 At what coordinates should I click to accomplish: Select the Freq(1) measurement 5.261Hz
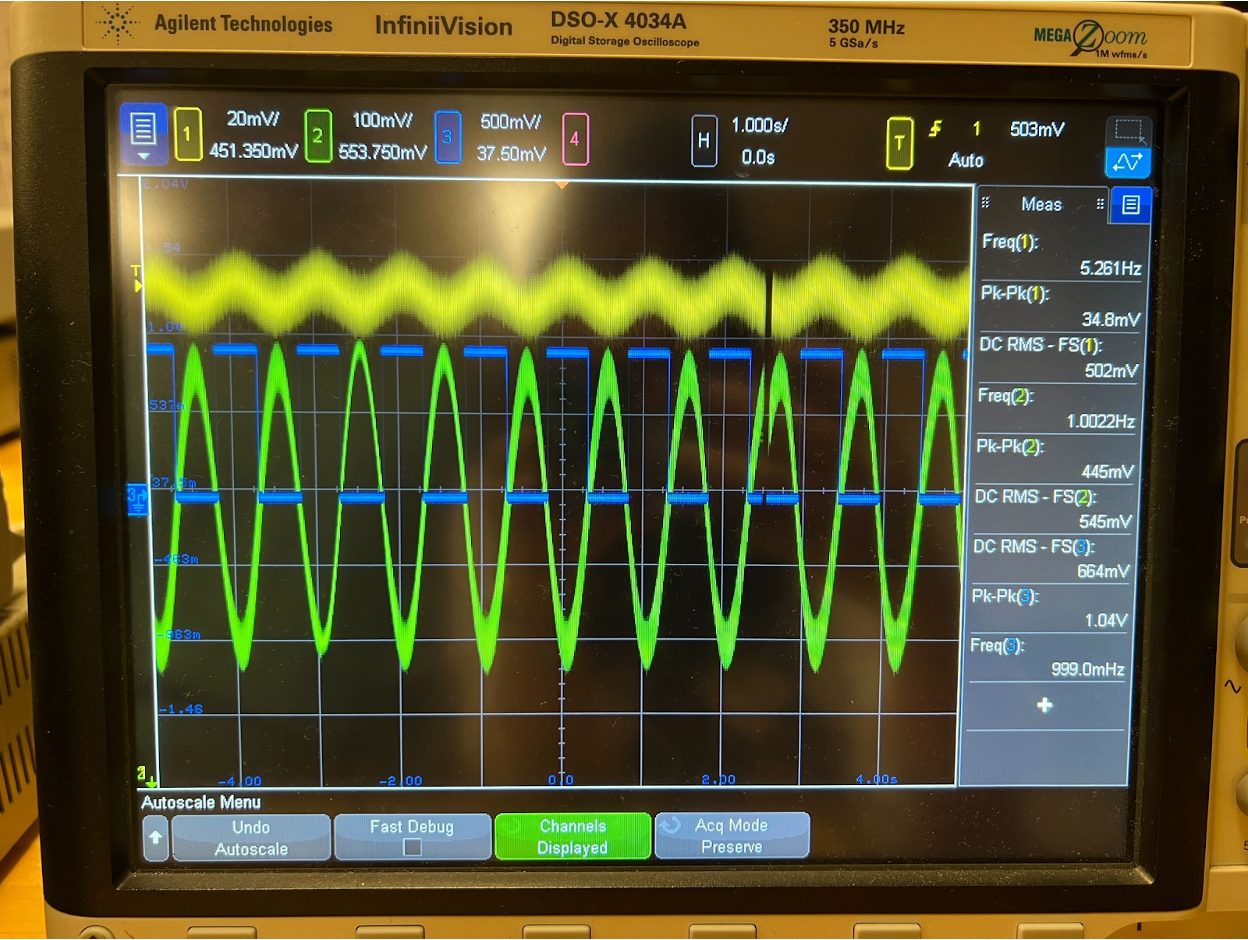(x=1059, y=255)
